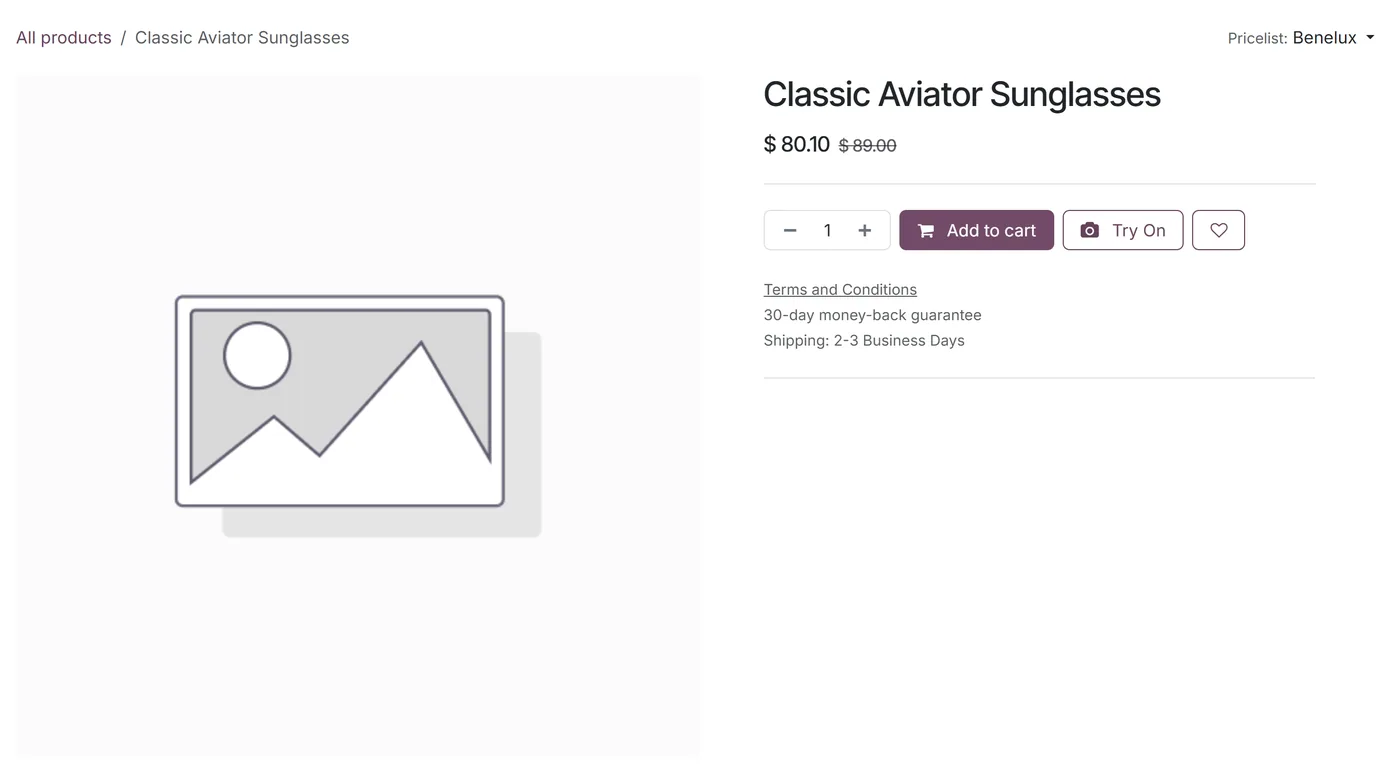Click the 30-day money-back guarantee text
Viewport: 1400px width, 775px height.
click(x=873, y=315)
